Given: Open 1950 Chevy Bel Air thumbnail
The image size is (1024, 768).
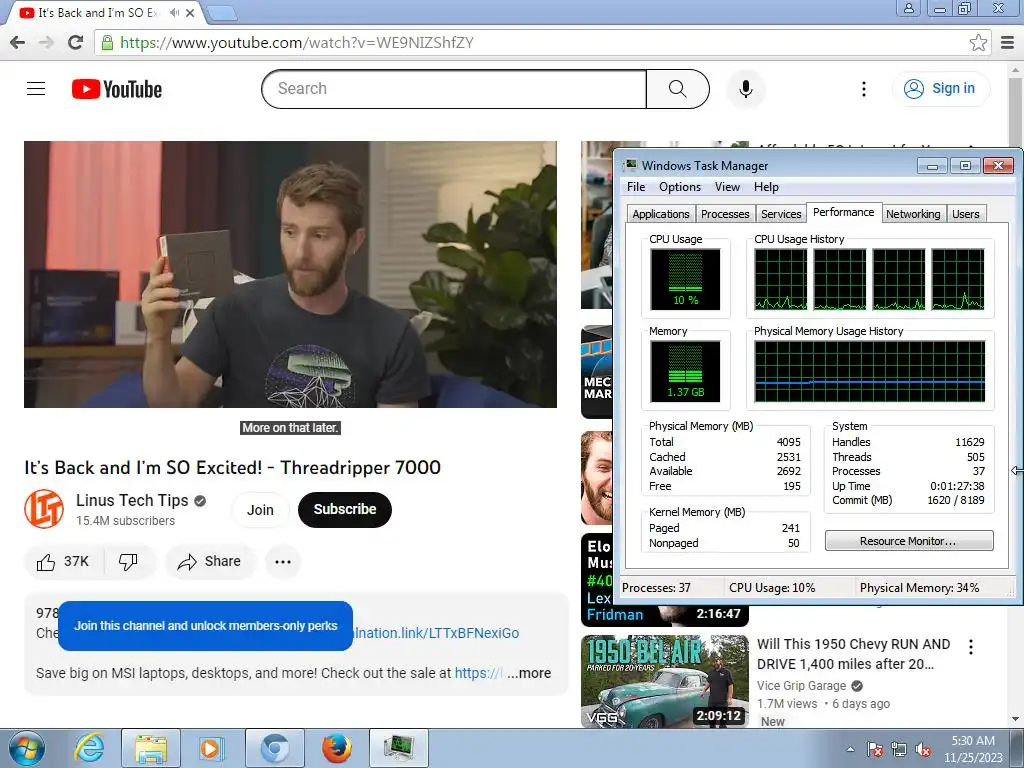Looking at the screenshot, I should click(x=665, y=681).
